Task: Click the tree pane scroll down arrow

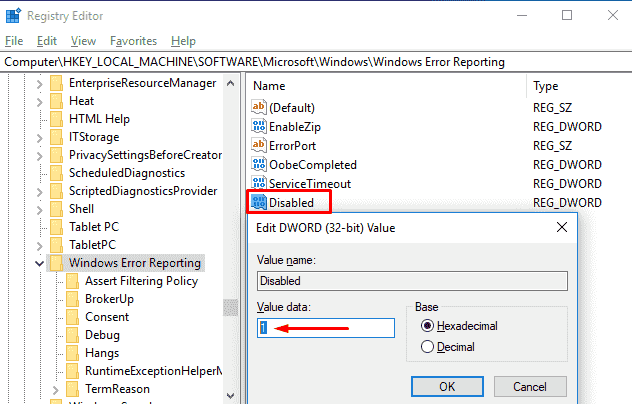Action: (x=231, y=396)
